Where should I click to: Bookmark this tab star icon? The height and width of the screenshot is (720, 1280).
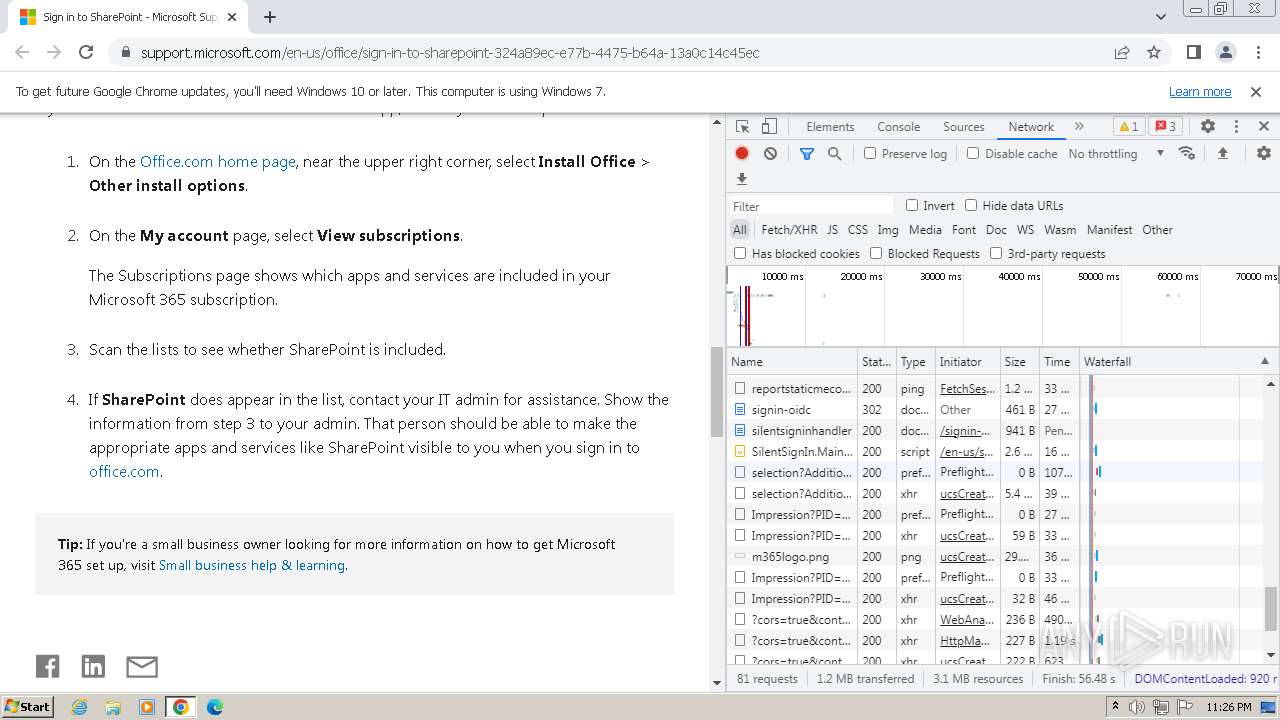[1154, 52]
